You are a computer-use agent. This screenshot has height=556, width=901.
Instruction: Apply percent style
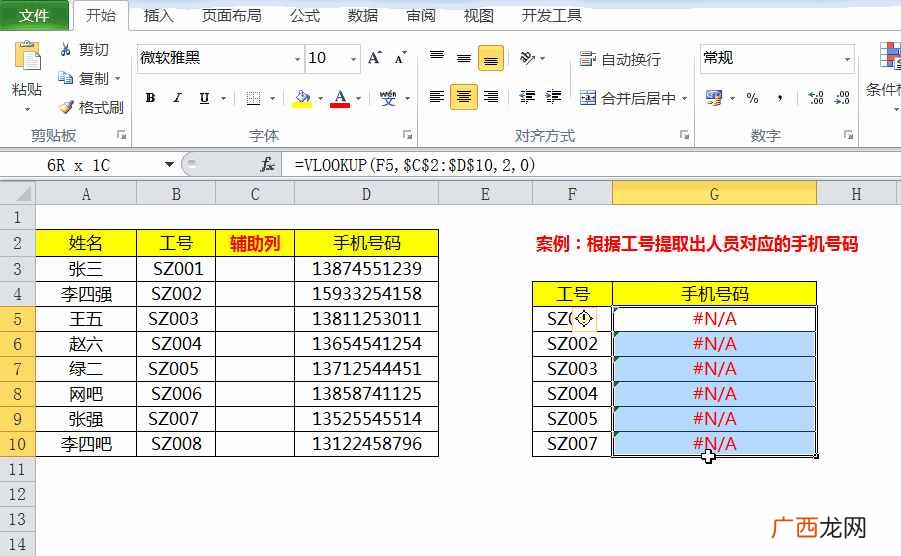coord(752,98)
